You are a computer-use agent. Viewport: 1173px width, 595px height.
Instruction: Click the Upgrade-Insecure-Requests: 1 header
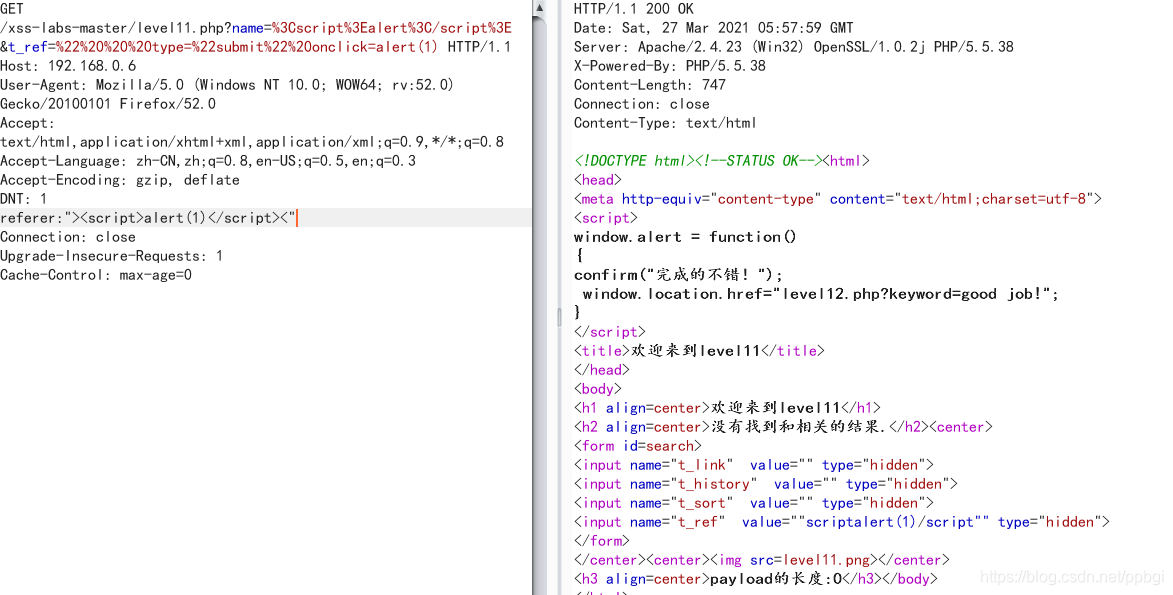111,256
